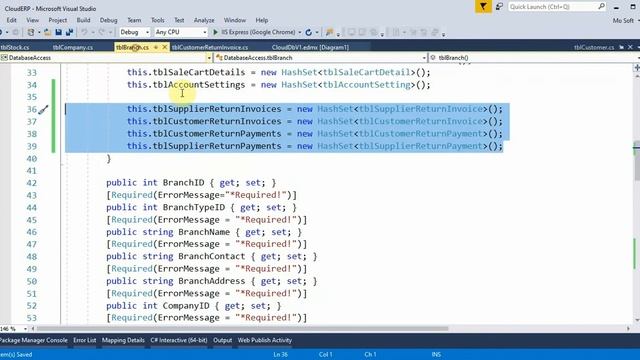Viewport: 640px width, 360px height.
Task: Click the Save icon in toolbar
Action: pos(58,32)
